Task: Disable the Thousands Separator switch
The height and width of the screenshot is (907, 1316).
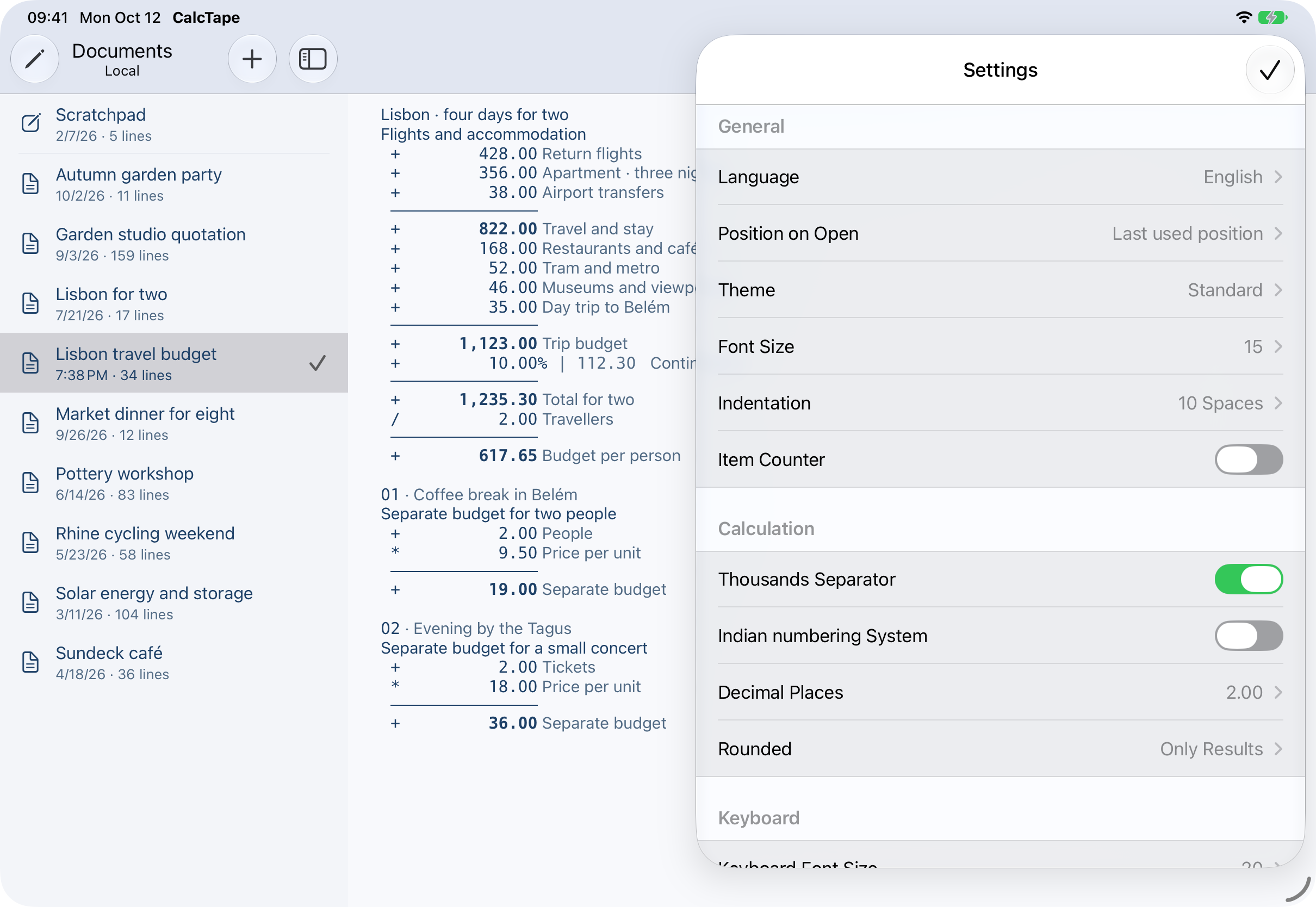Action: [x=1249, y=579]
